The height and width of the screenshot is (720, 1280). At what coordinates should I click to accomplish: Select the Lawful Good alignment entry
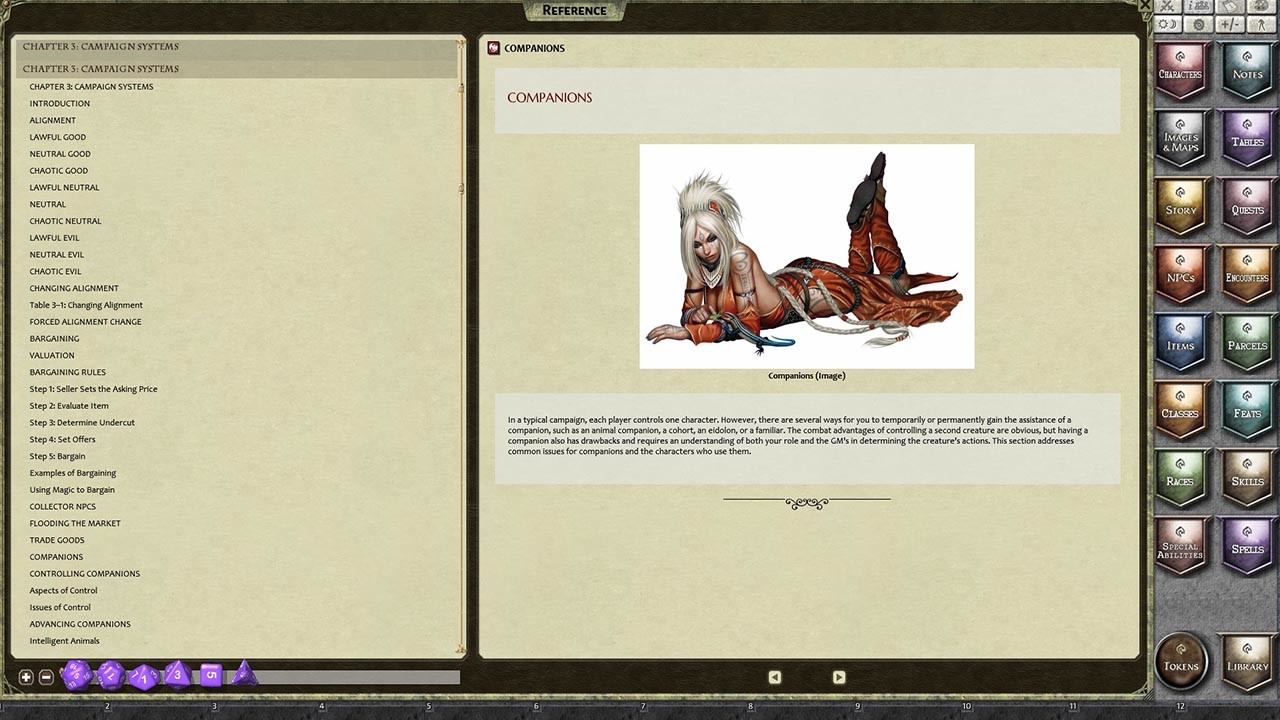pos(57,137)
